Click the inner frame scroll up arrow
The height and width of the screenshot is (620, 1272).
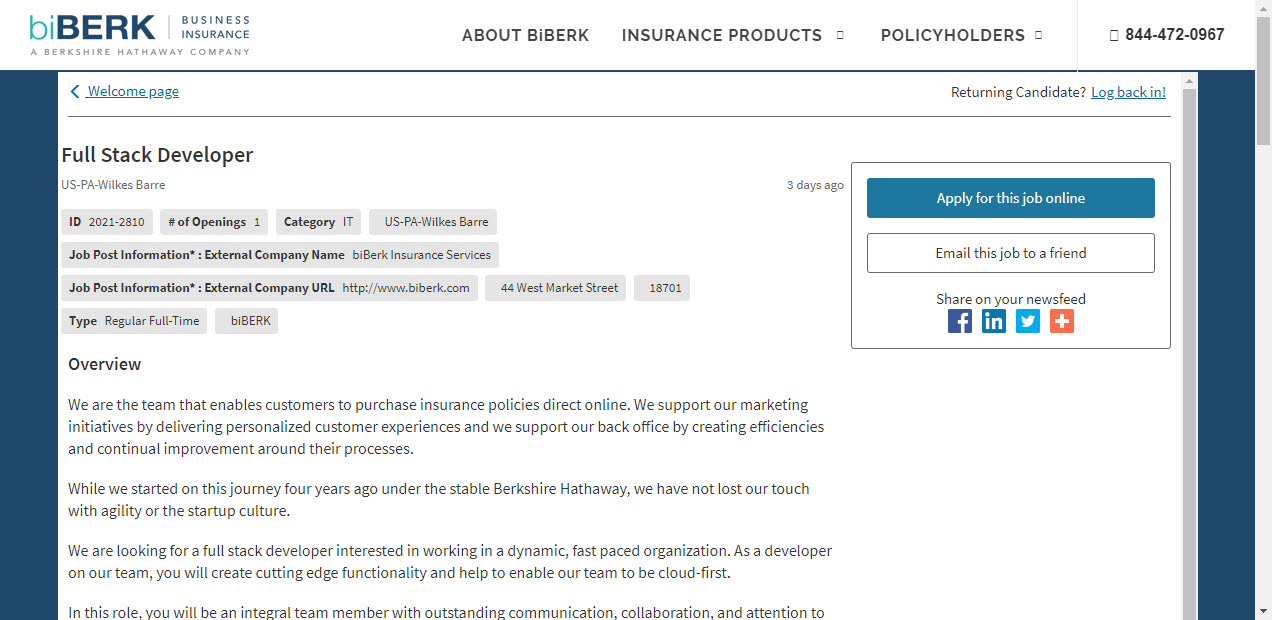(x=1189, y=80)
